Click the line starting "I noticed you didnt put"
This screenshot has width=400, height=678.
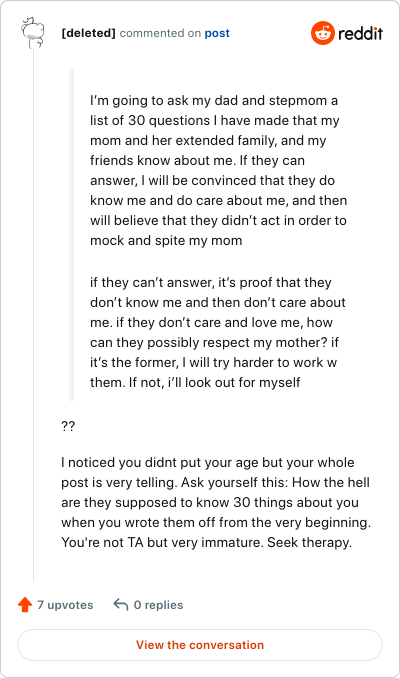tap(208, 462)
